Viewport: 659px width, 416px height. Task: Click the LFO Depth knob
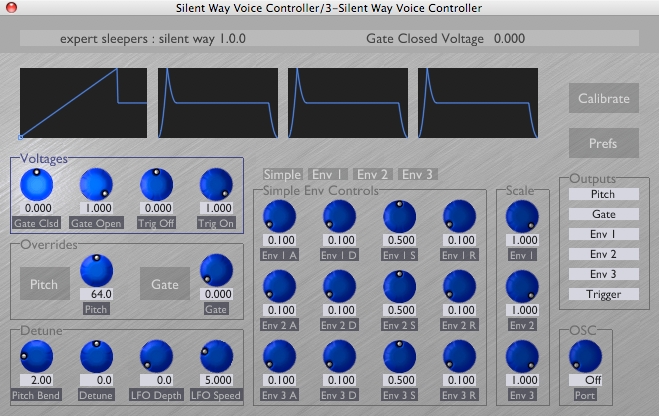[x=156, y=356]
